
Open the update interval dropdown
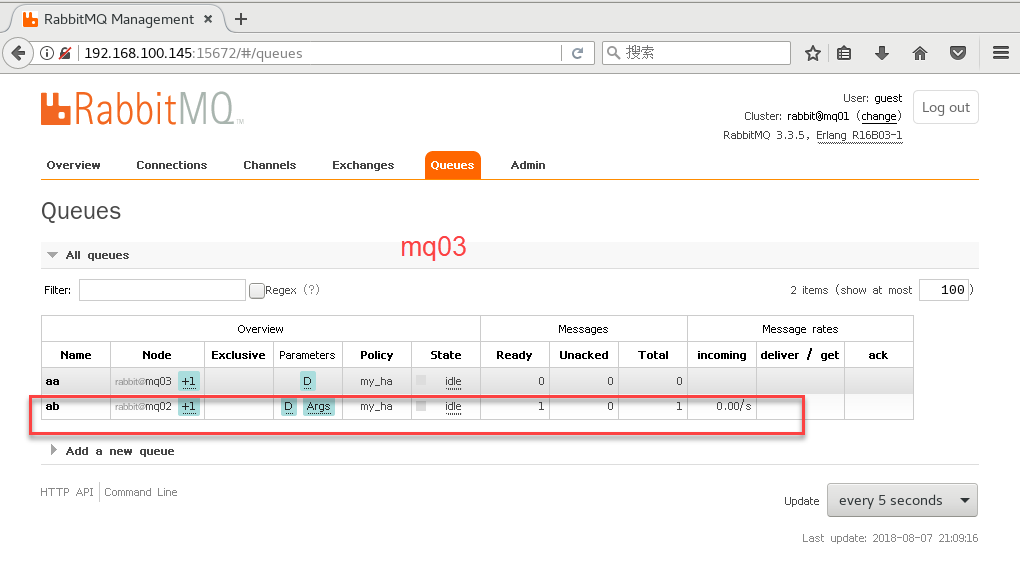coord(902,500)
